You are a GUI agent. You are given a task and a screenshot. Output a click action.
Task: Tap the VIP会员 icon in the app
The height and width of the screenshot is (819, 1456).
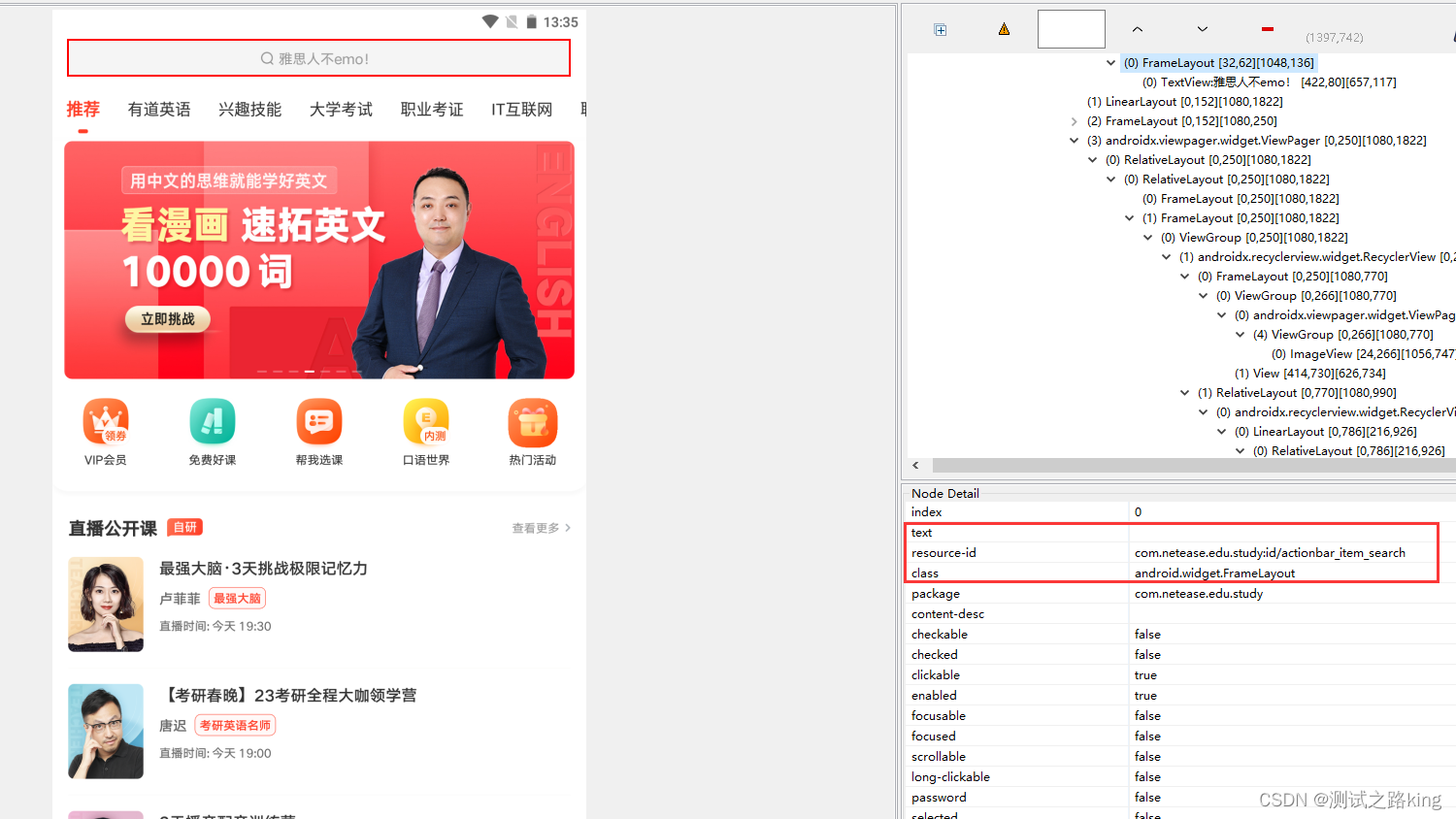tap(106, 421)
